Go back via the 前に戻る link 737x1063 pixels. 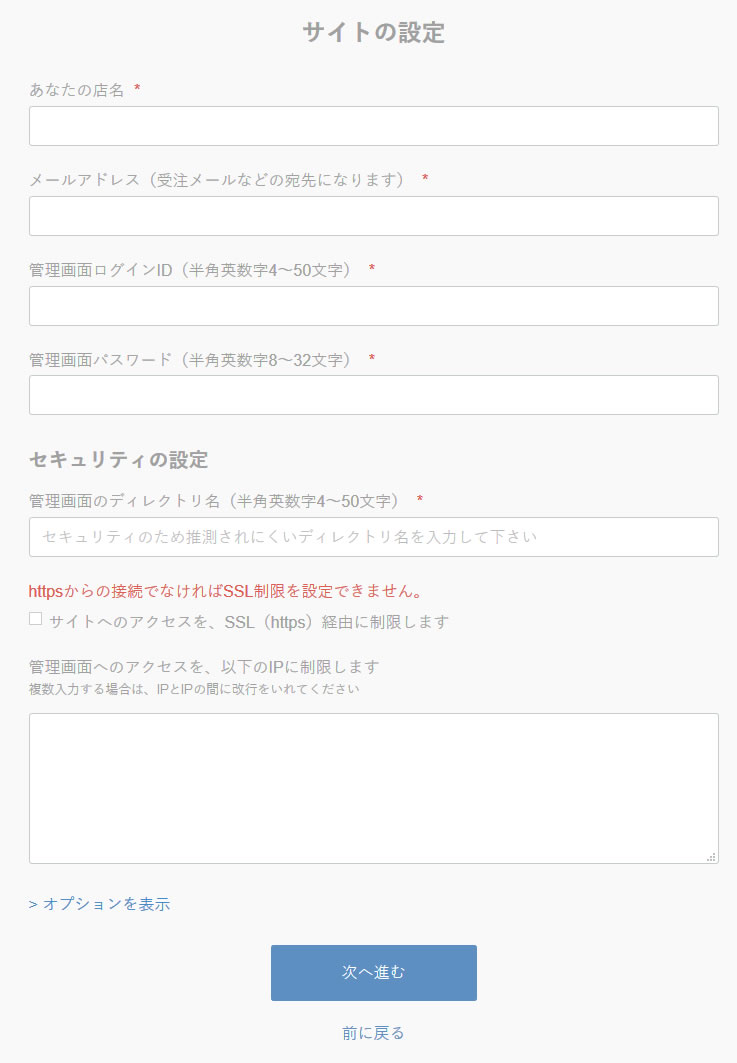(373, 1033)
